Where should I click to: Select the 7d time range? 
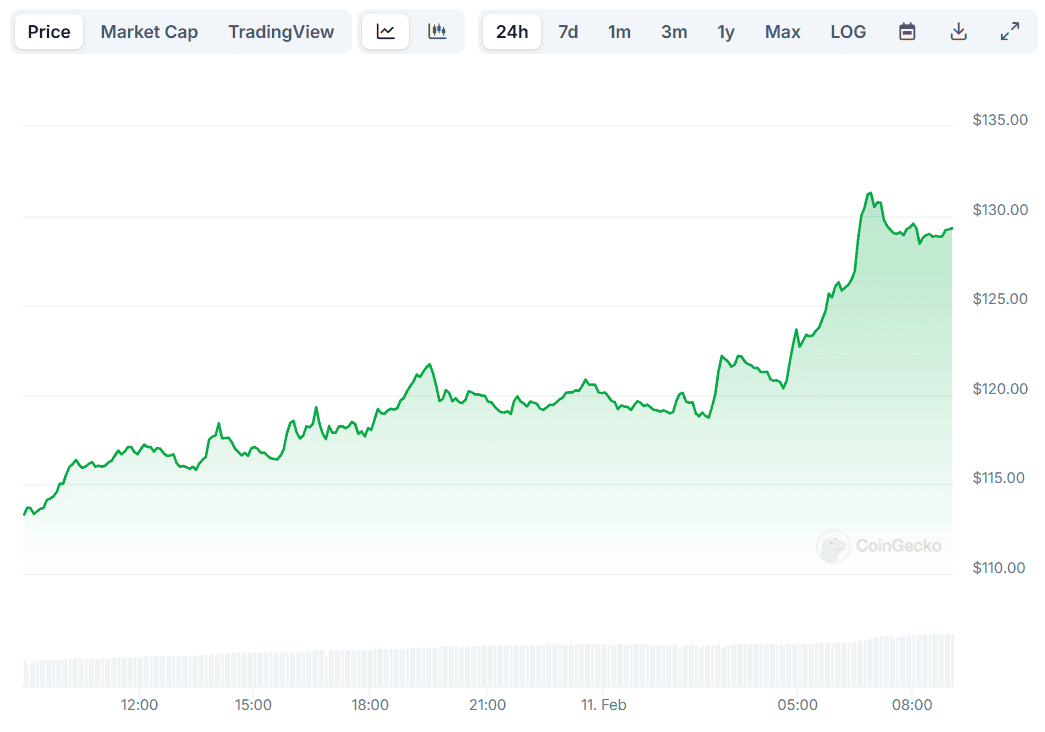click(568, 32)
